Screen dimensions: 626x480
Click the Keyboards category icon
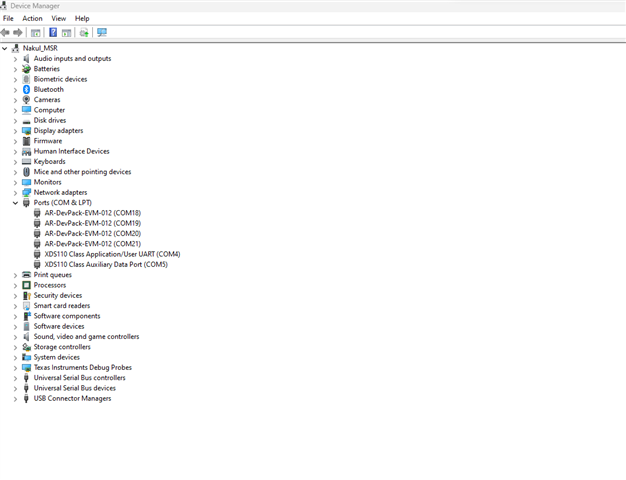pyautogui.click(x=26, y=162)
